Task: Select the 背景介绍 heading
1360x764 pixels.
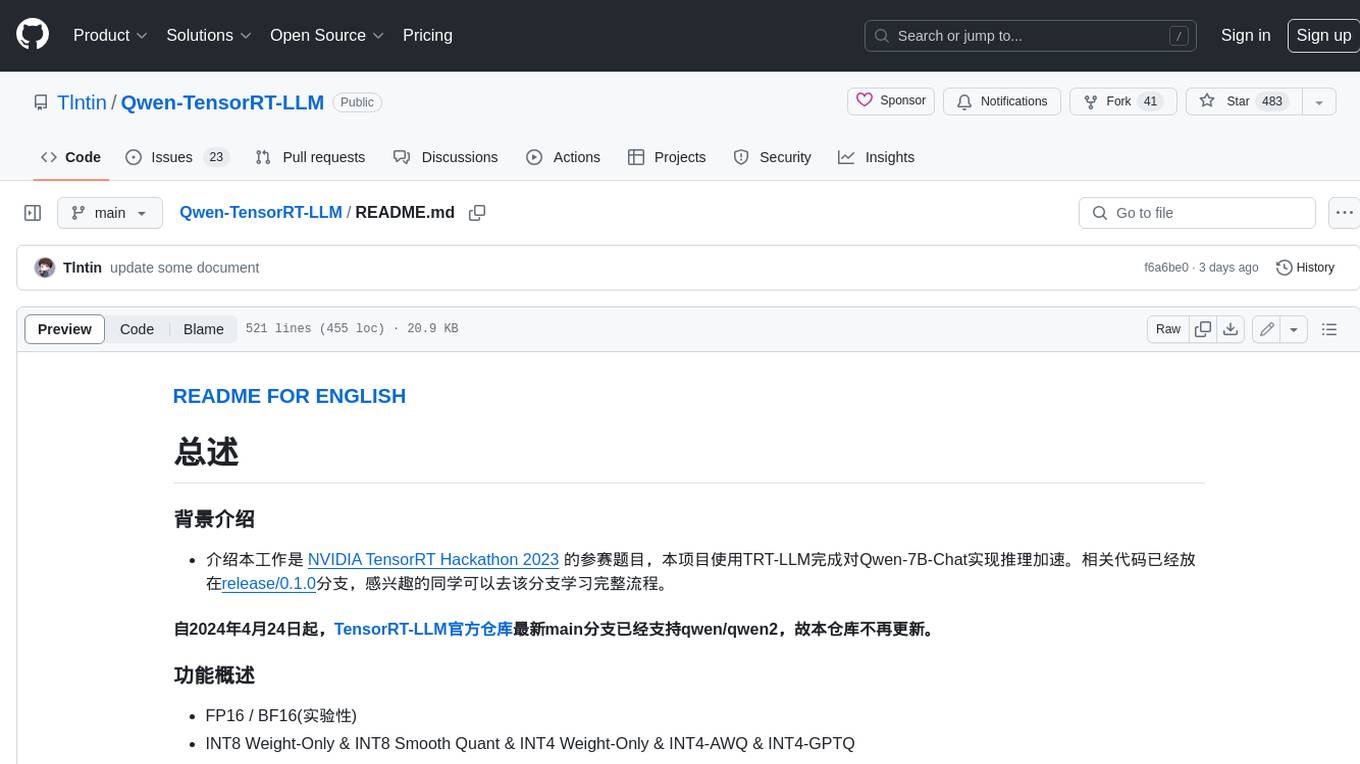Action: pos(214,519)
